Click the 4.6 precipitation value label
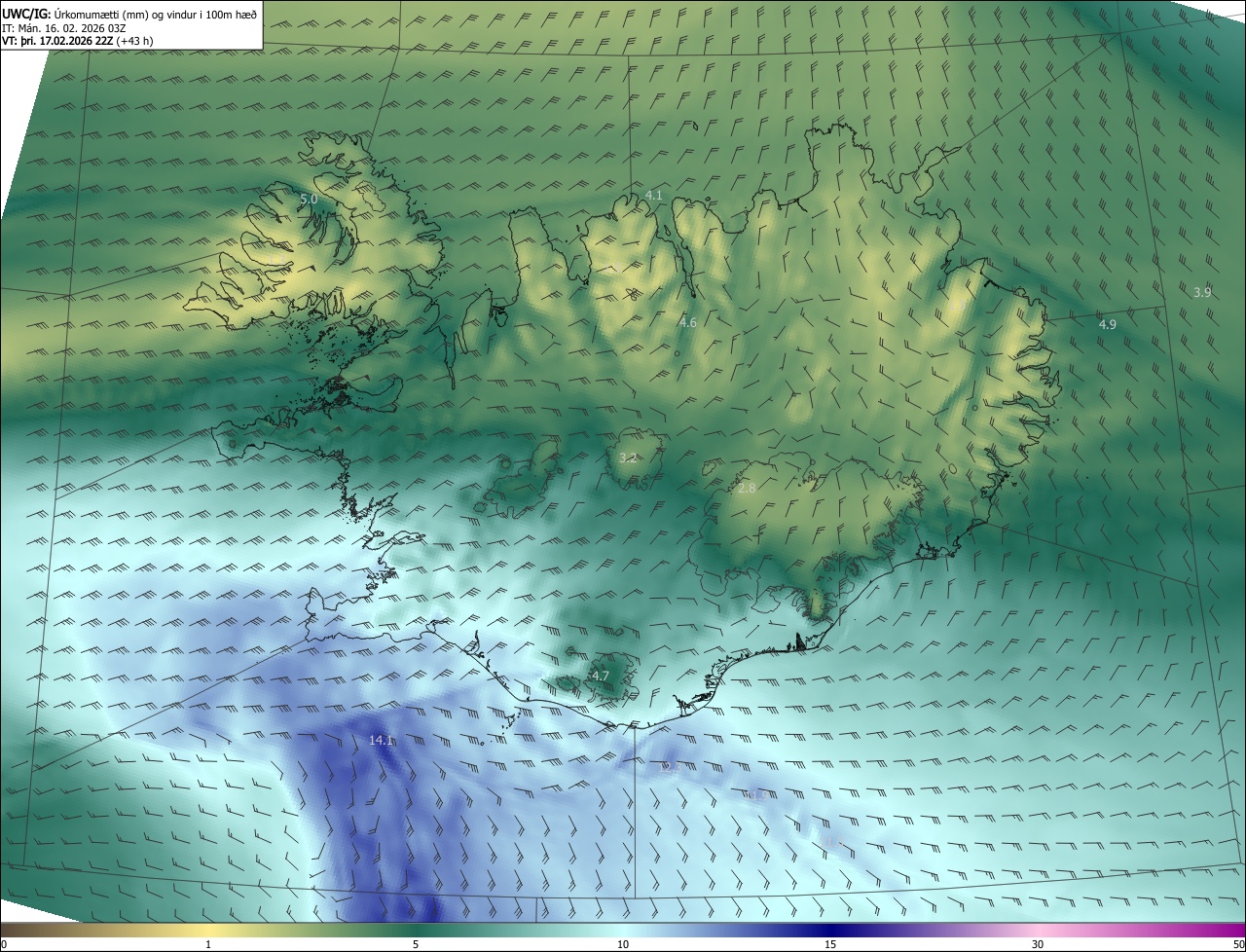 [688, 322]
